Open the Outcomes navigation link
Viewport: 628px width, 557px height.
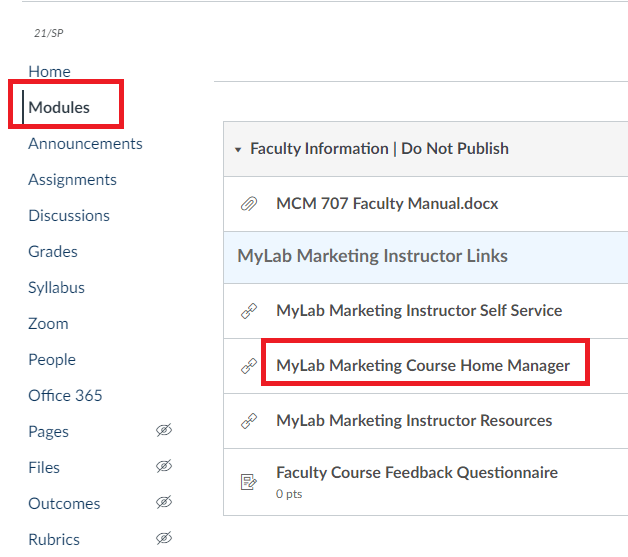click(64, 504)
